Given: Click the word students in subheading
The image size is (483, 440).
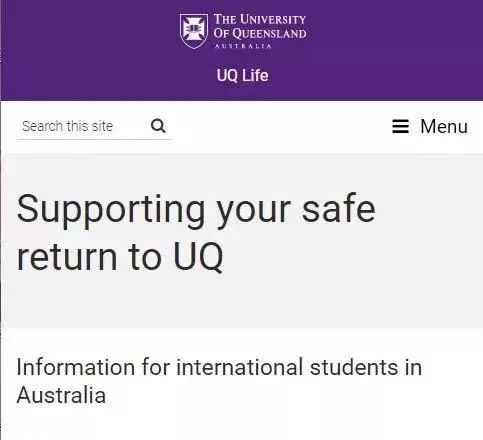Looking at the screenshot, I should coord(354,367).
